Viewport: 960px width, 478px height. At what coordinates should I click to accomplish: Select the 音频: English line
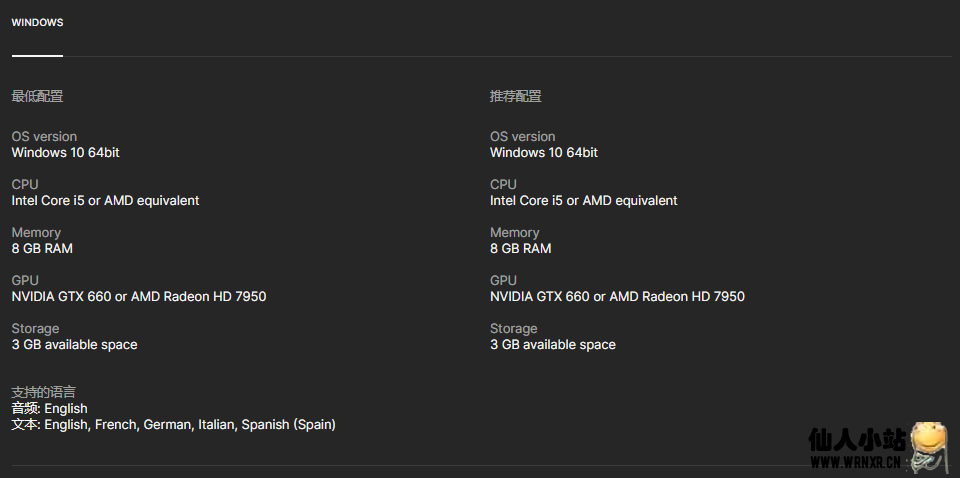50,408
